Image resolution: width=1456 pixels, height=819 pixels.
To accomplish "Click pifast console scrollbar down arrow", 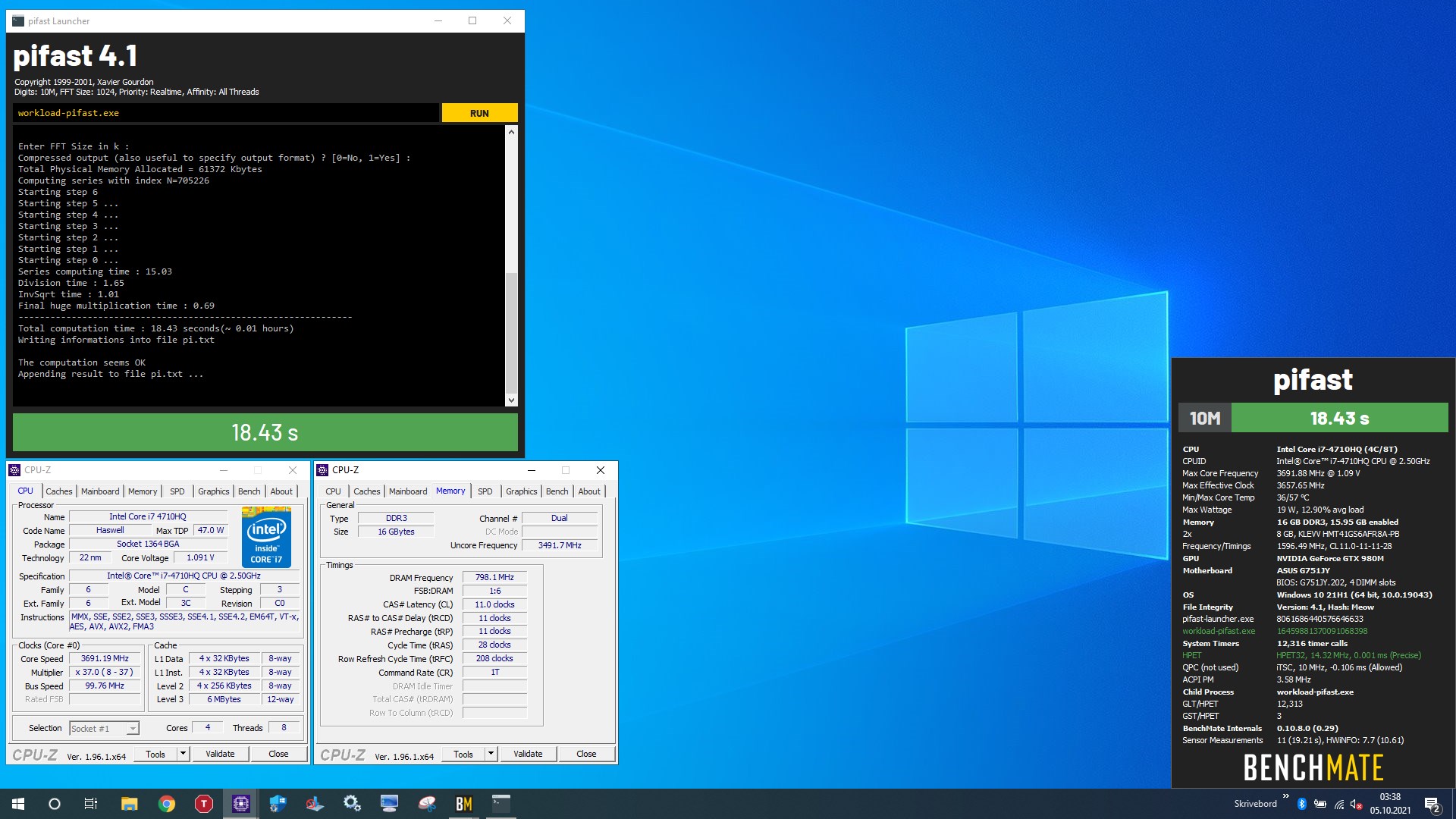I will tap(511, 400).
